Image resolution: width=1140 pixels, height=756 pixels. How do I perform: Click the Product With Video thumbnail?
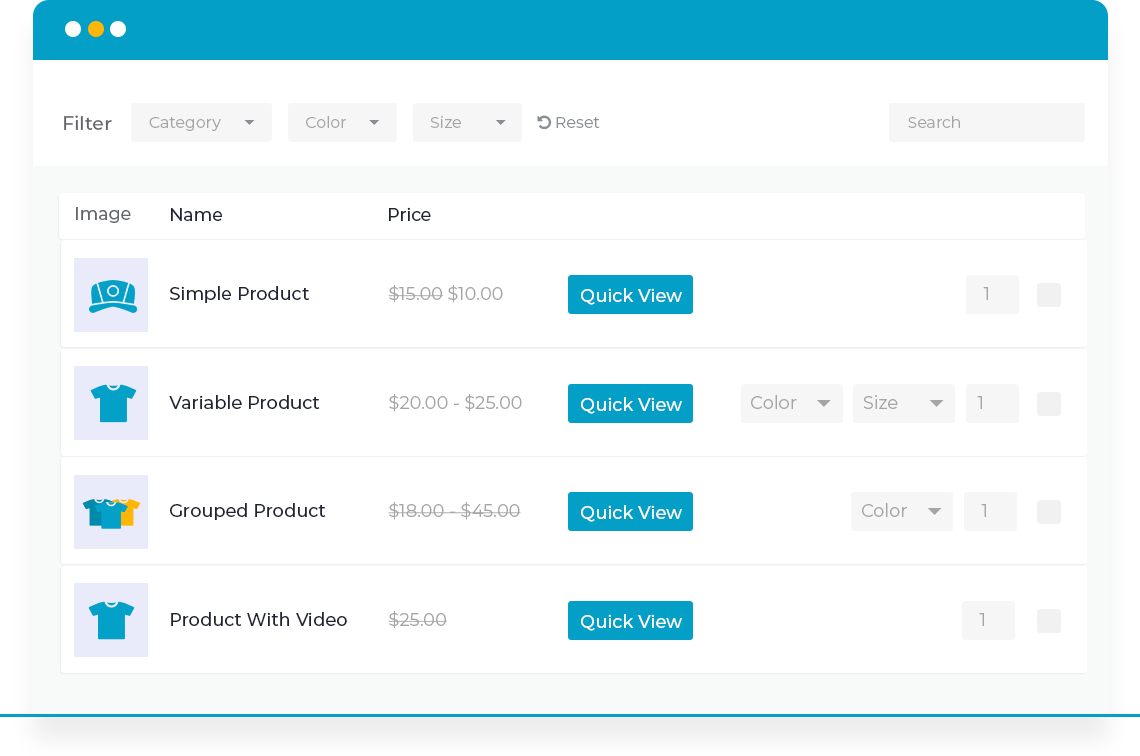coord(110,620)
